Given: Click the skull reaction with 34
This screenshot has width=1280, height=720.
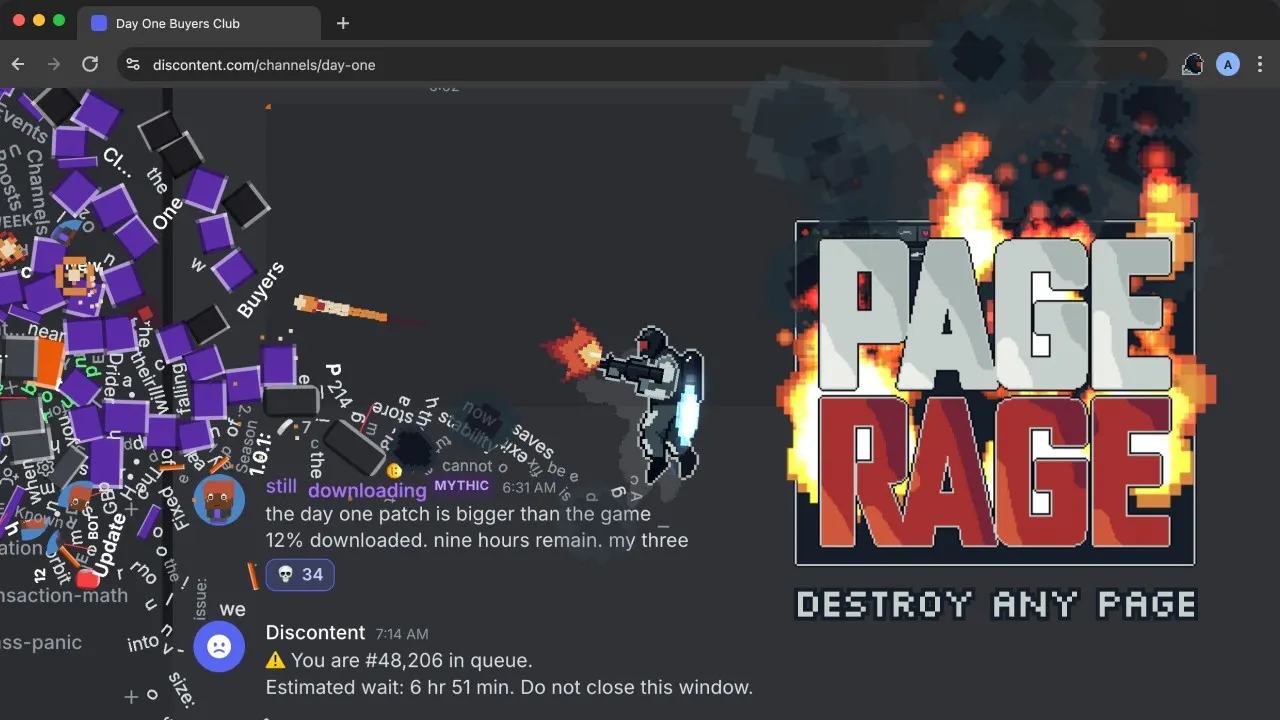Looking at the screenshot, I should (x=300, y=574).
